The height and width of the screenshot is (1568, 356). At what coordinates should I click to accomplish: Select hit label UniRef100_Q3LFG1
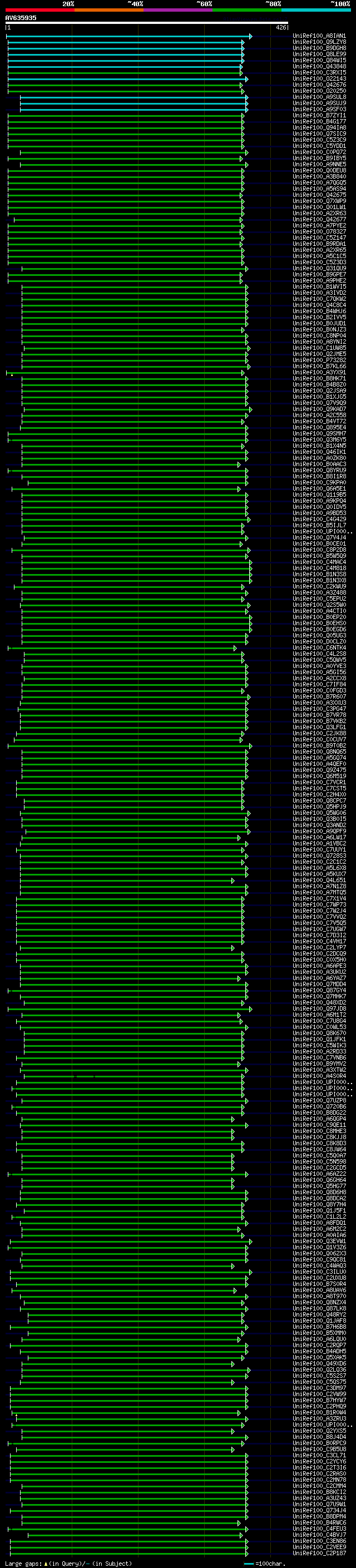pyautogui.click(x=319, y=728)
